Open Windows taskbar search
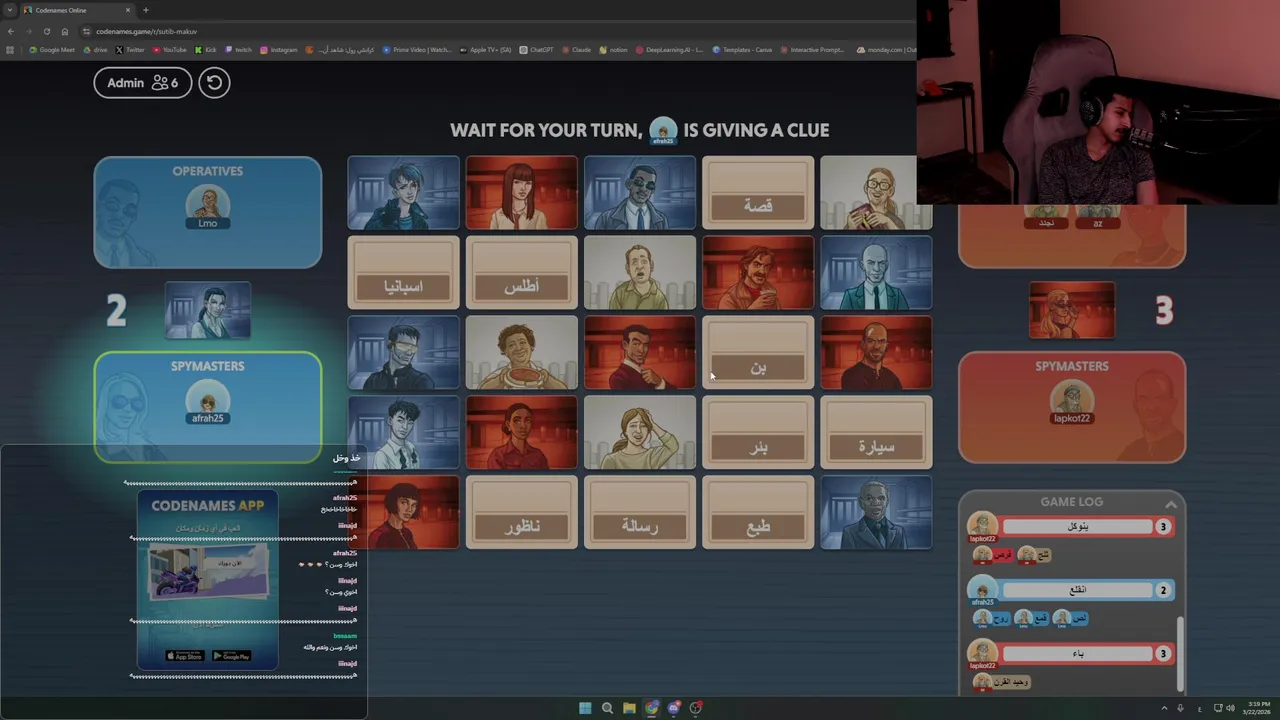The height and width of the screenshot is (720, 1280). (x=607, y=708)
